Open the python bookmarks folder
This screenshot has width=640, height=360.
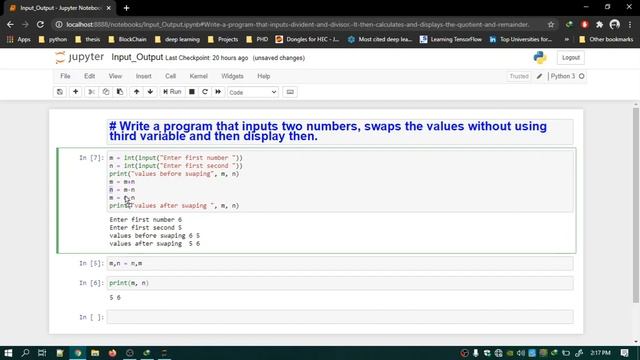(x=53, y=40)
